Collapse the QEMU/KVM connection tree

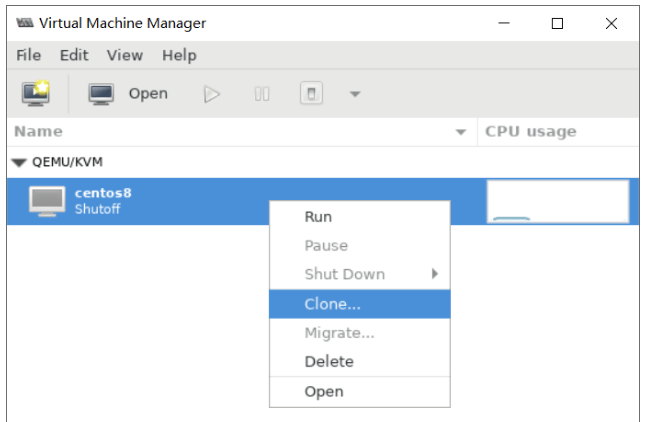pyautogui.click(x=19, y=162)
